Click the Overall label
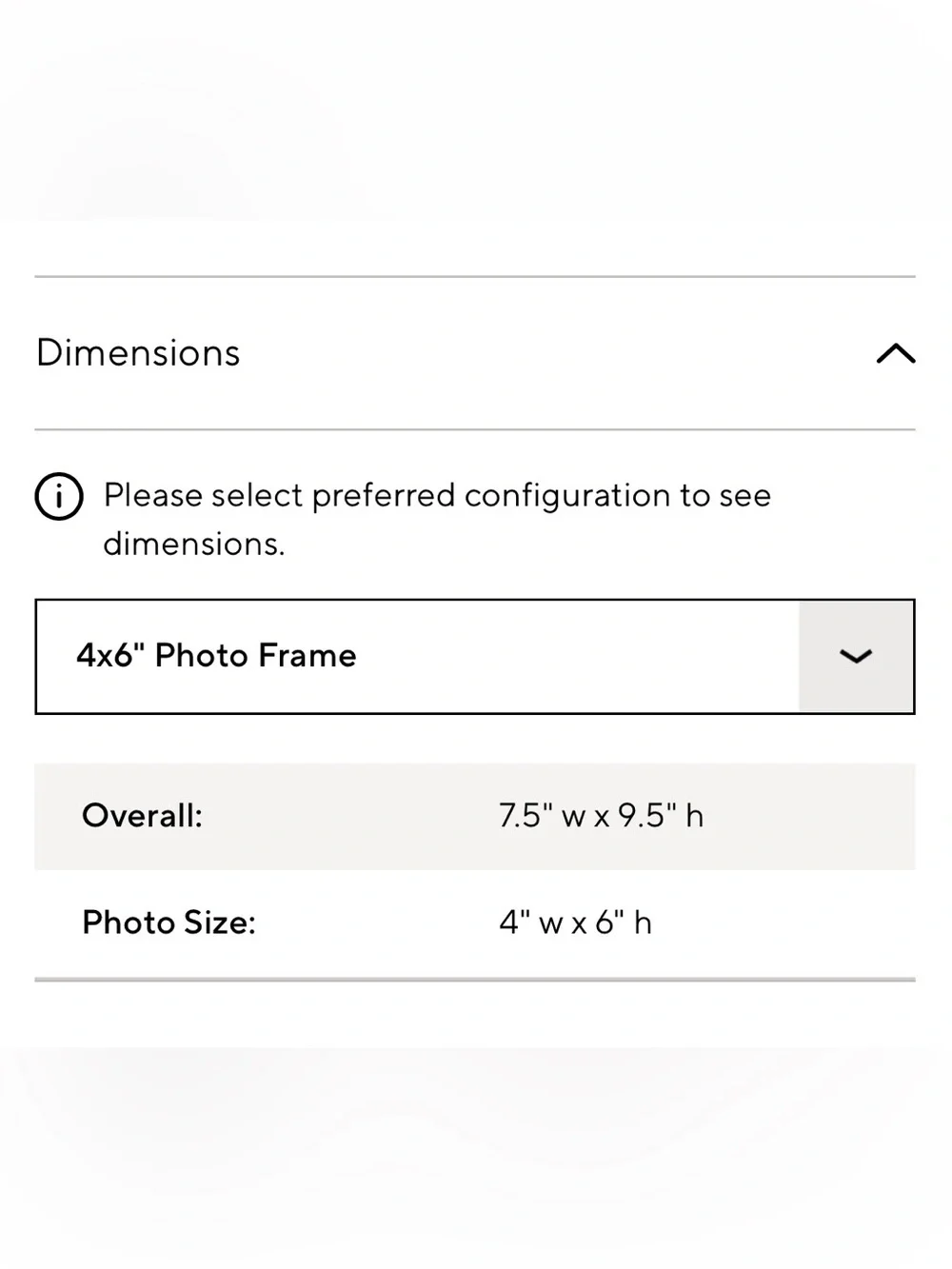Screen dimensions: 952x1269 point(142,816)
